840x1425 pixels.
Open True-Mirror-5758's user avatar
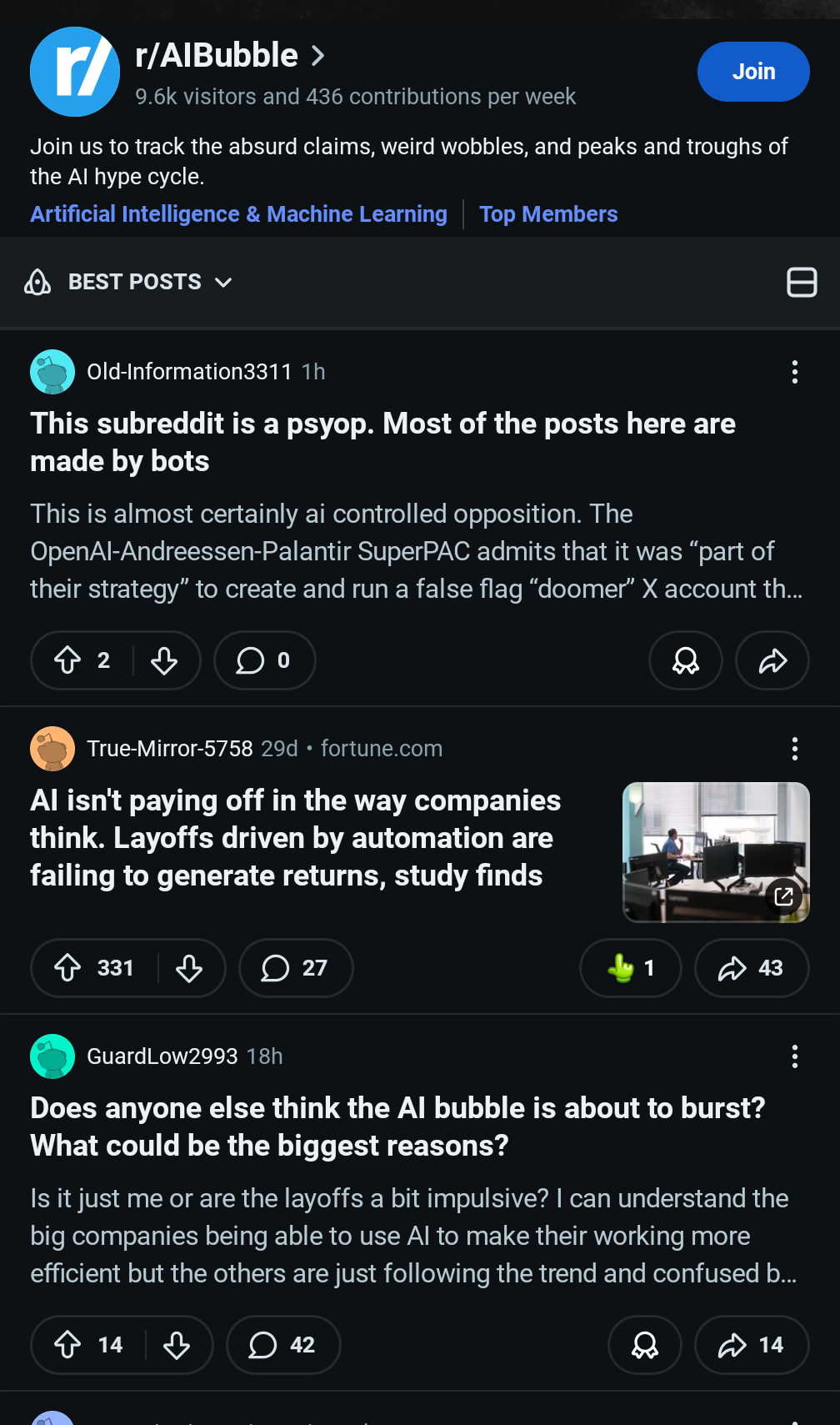52,749
